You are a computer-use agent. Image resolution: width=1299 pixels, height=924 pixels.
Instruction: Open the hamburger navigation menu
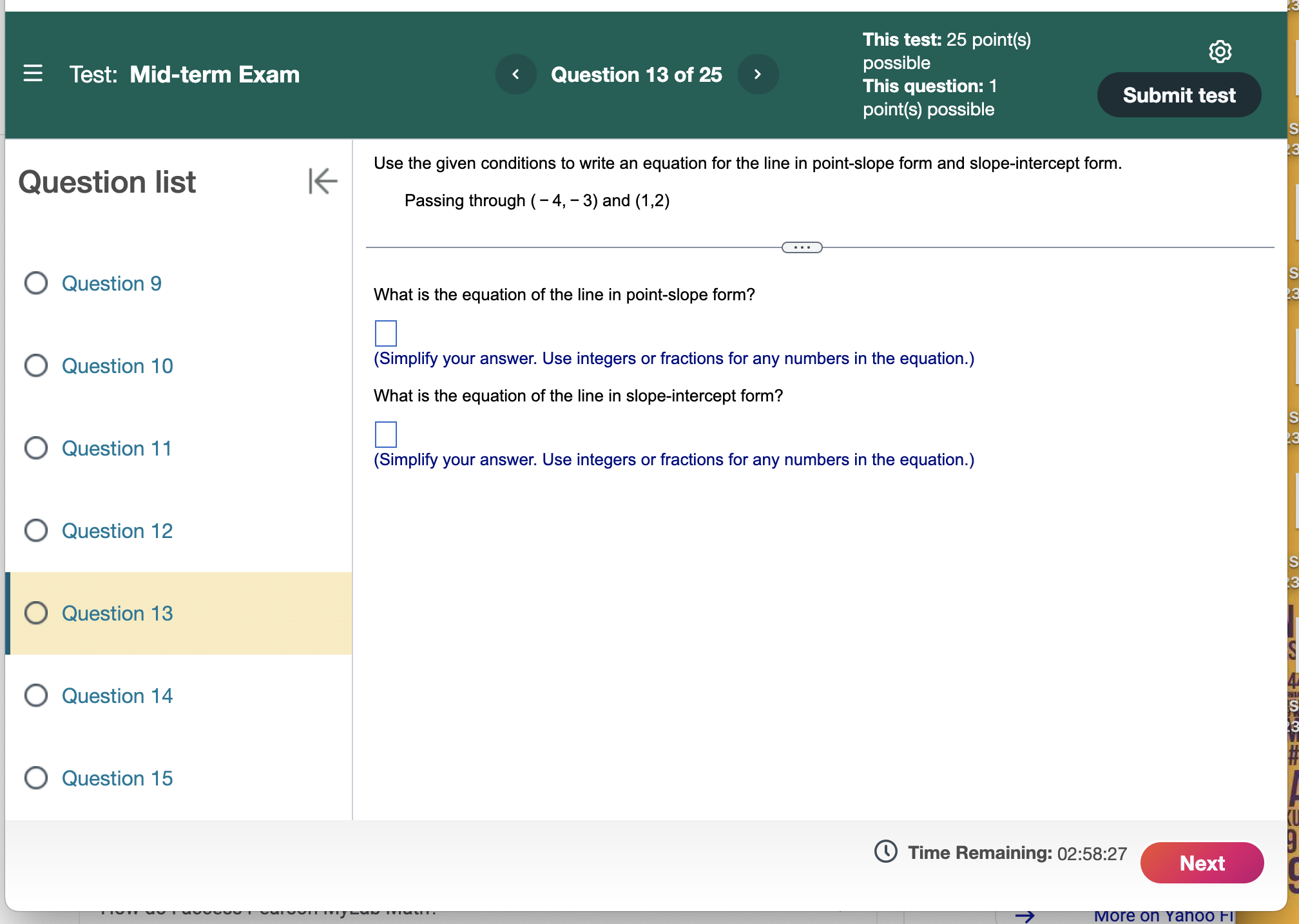coord(33,74)
